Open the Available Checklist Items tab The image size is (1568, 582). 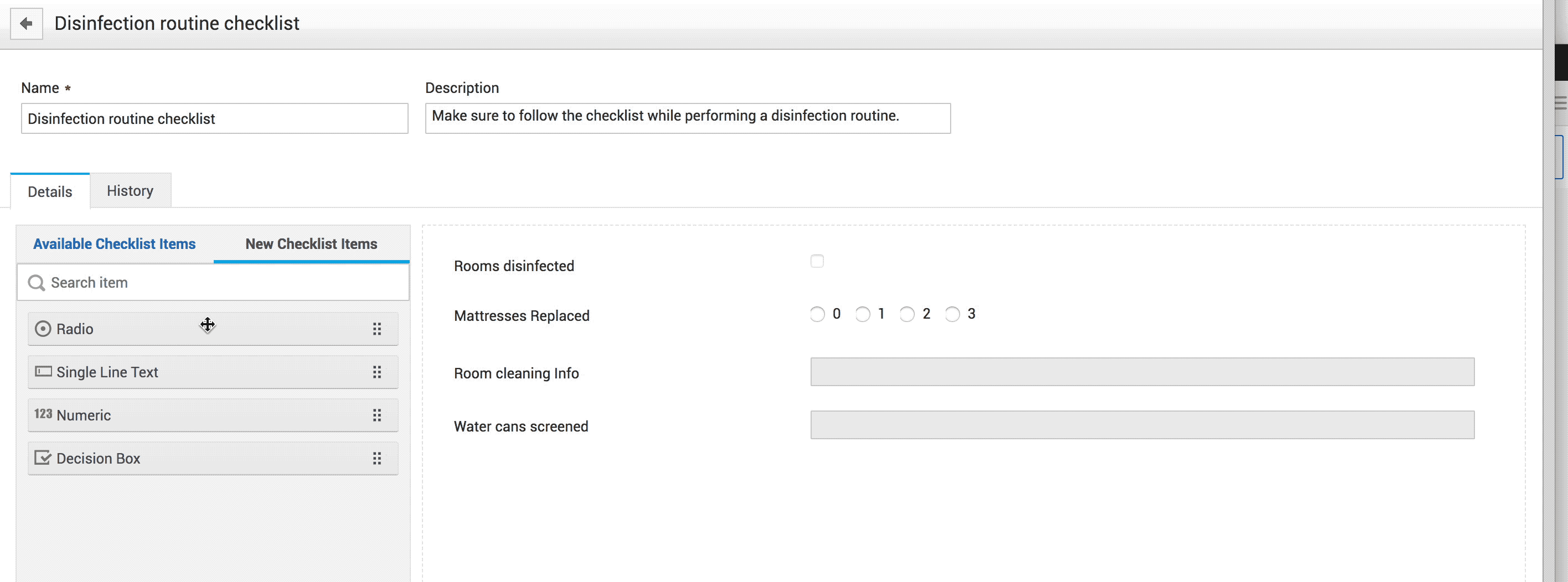coord(115,244)
